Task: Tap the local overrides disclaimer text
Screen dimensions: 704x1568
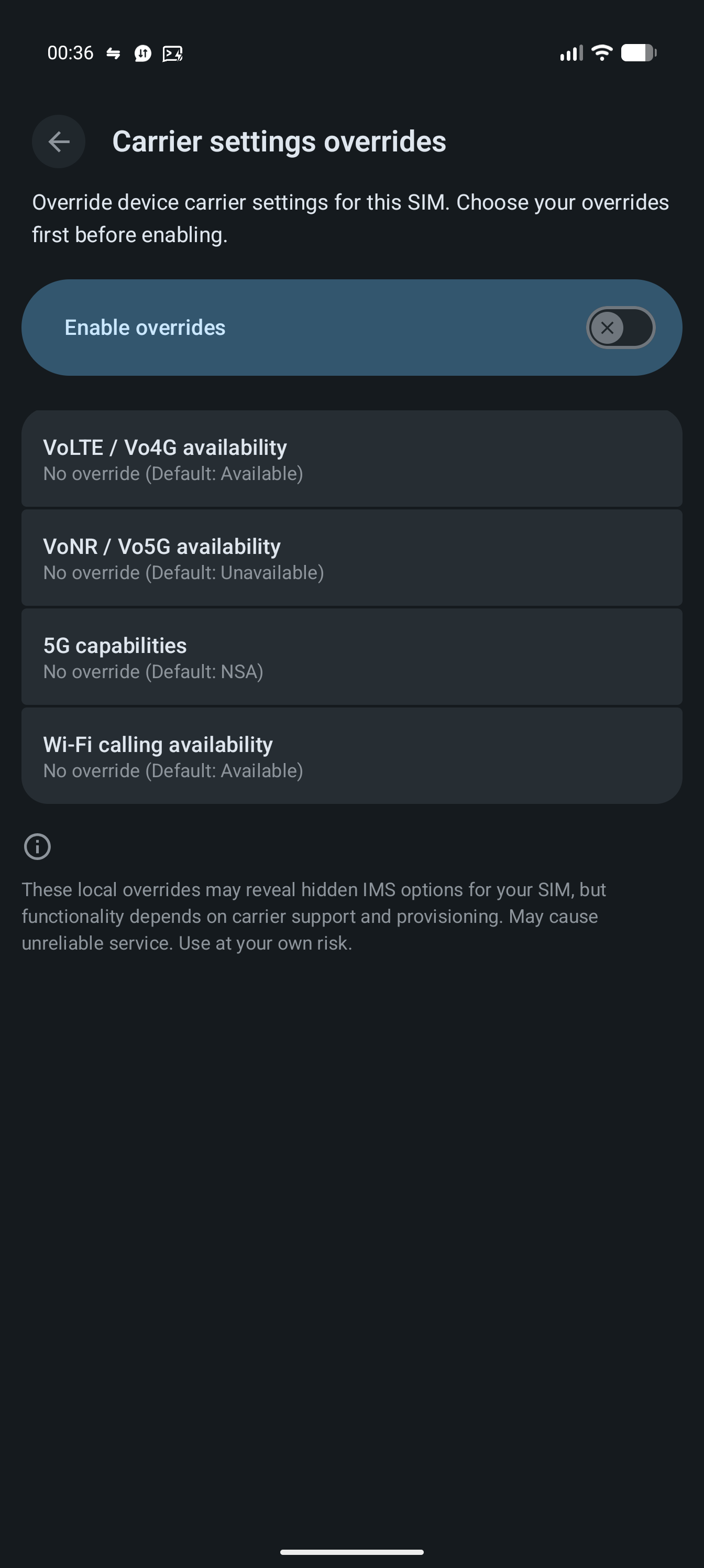Action: point(314,916)
